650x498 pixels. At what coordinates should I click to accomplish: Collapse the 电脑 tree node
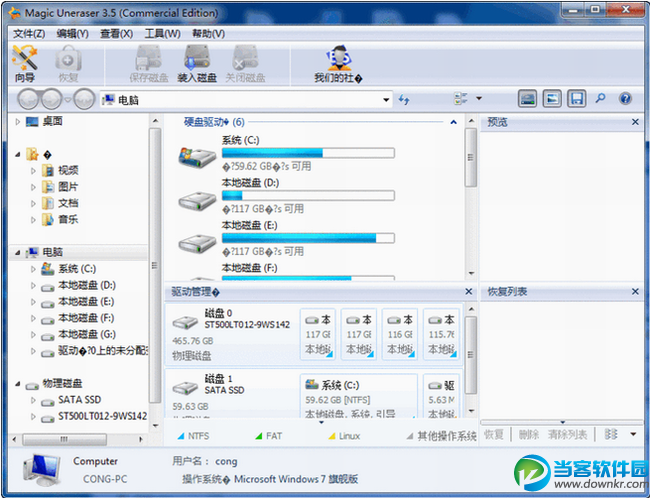tap(17, 253)
